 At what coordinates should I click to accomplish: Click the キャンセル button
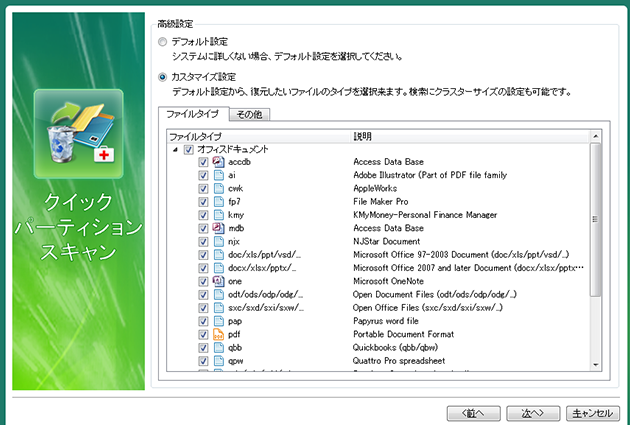[x=593, y=413]
